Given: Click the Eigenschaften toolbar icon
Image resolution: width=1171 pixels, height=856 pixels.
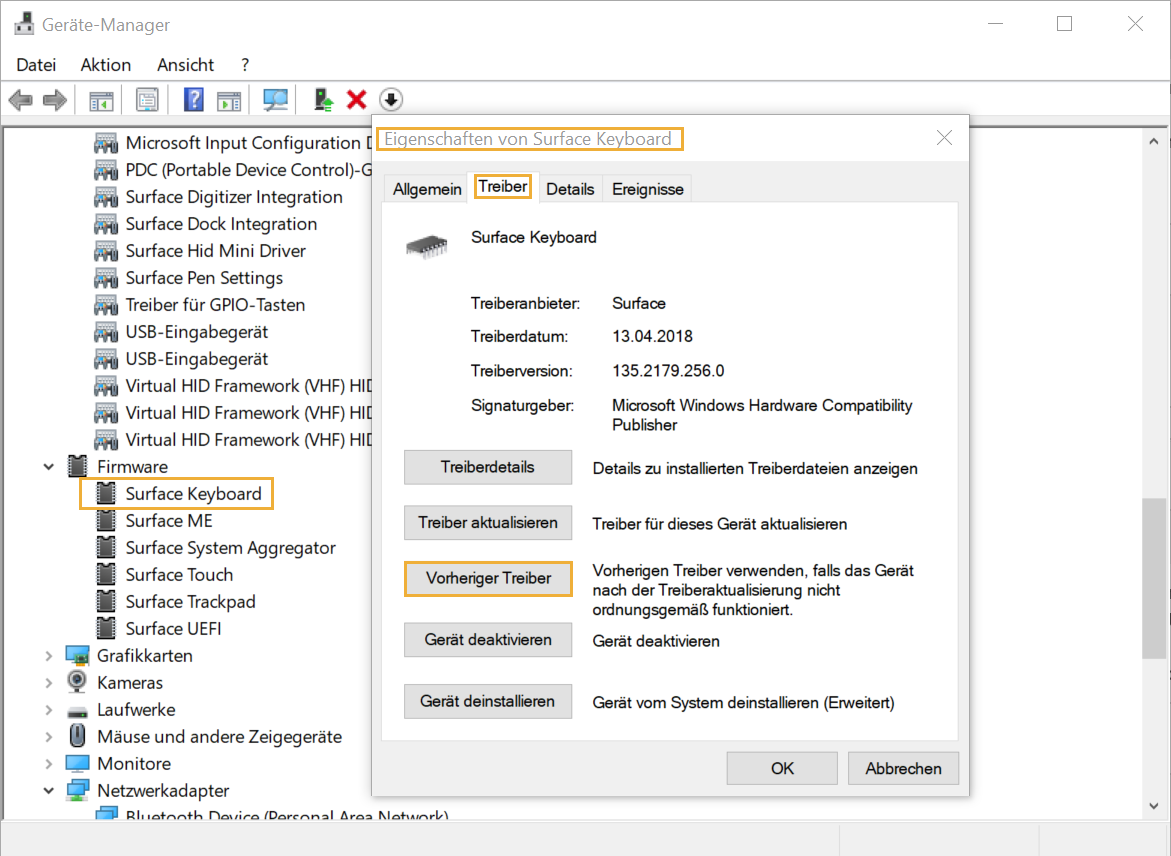Looking at the screenshot, I should [146, 99].
